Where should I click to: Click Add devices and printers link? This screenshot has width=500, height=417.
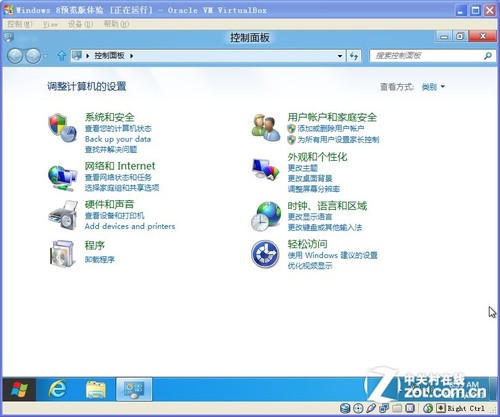pos(130,226)
